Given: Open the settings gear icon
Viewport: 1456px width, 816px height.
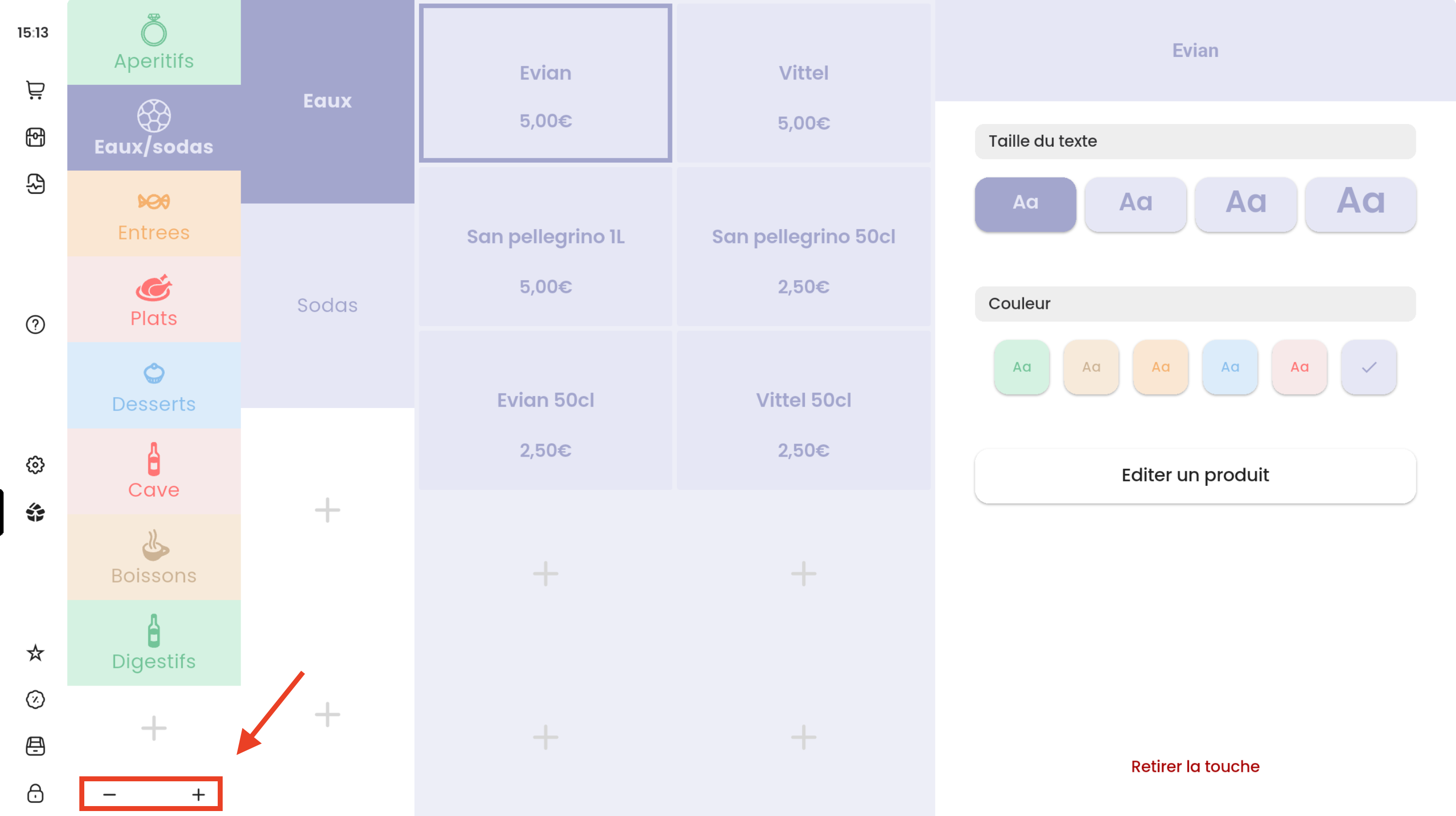Looking at the screenshot, I should coord(35,465).
